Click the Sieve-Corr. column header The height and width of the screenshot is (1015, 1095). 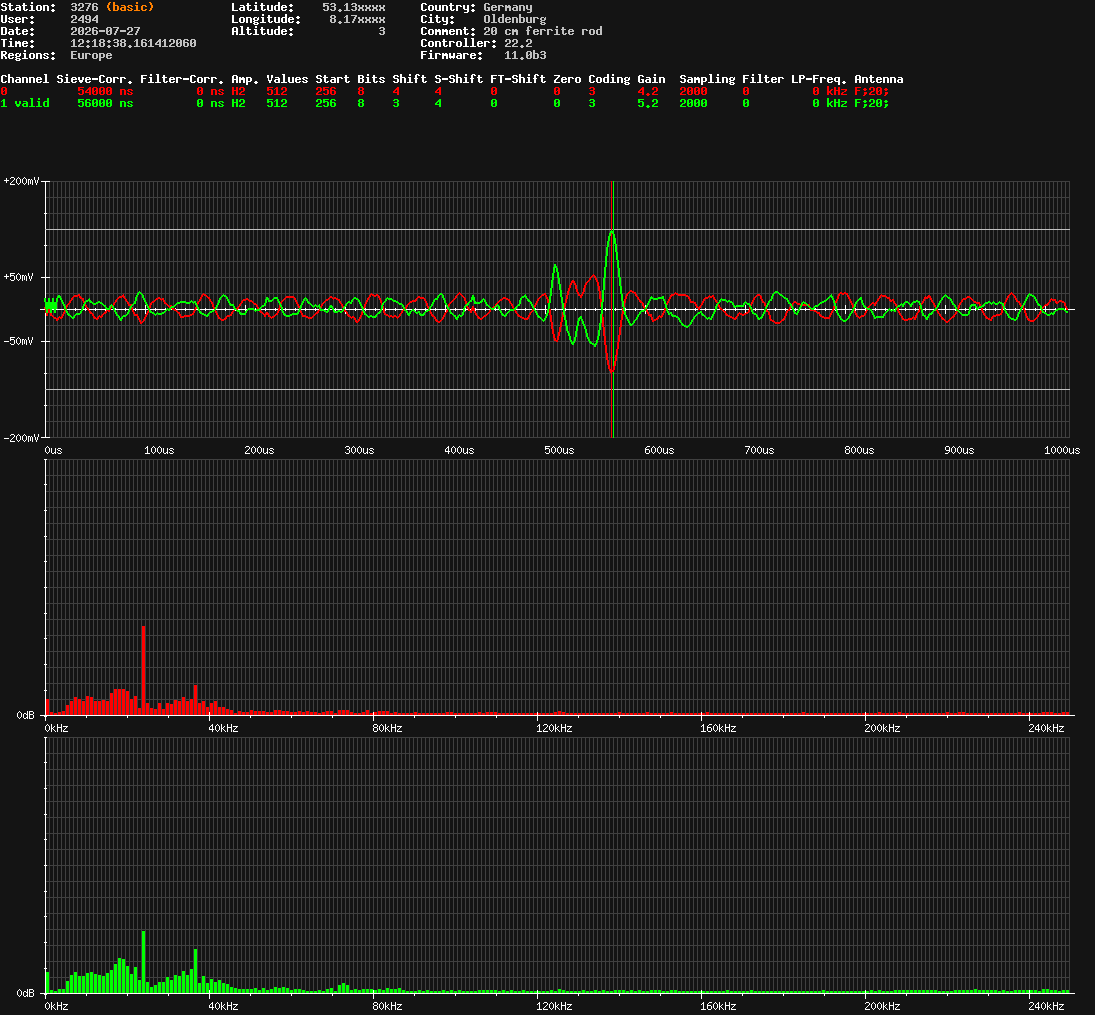click(x=94, y=79)
